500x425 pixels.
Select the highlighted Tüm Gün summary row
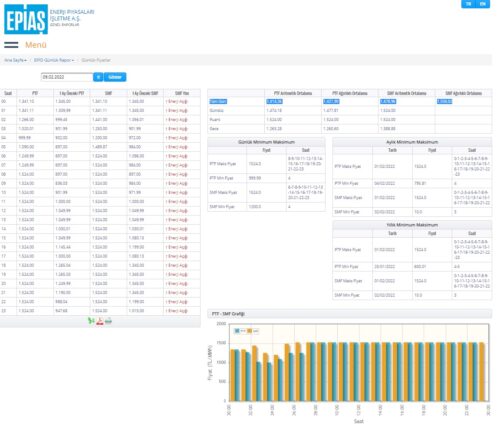[350, 101]
